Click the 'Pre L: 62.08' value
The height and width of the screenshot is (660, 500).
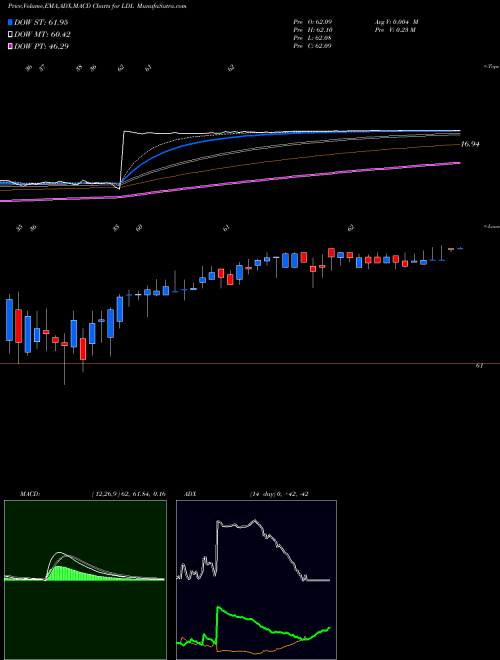[x=312, y=38]
